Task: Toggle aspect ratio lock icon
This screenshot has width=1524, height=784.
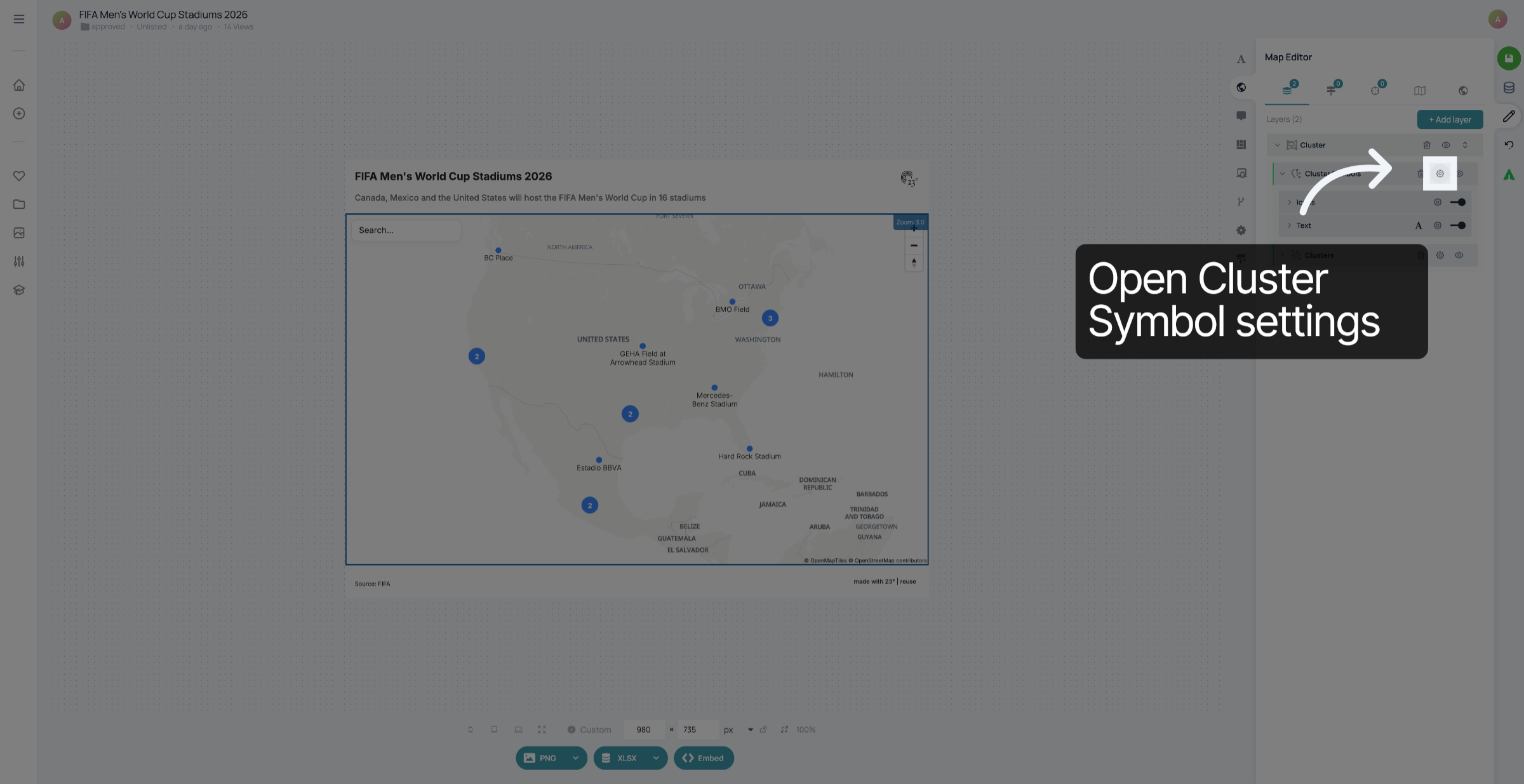Action: coord(763,730)
